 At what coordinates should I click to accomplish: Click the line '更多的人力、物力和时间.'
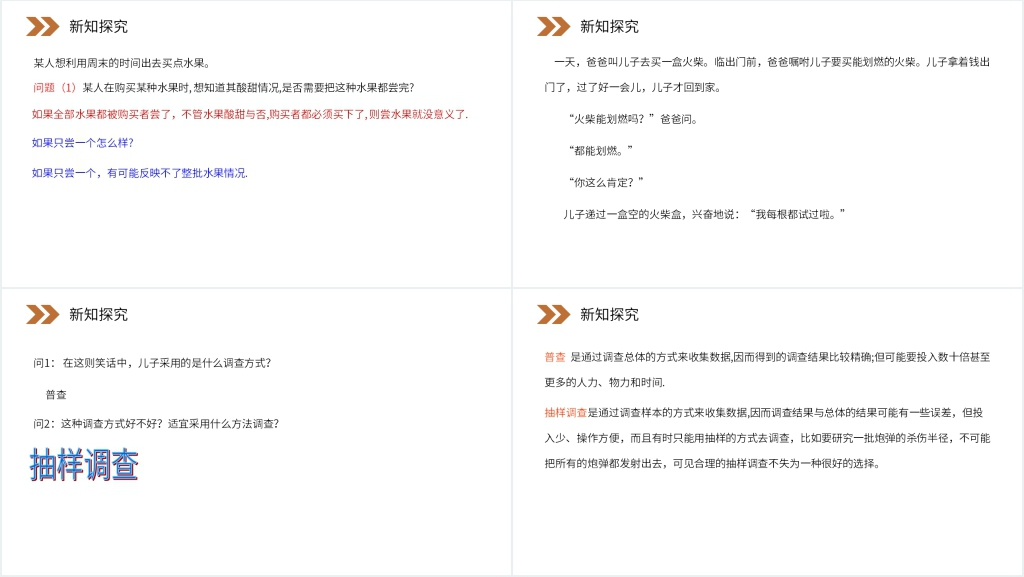(605, 382)
